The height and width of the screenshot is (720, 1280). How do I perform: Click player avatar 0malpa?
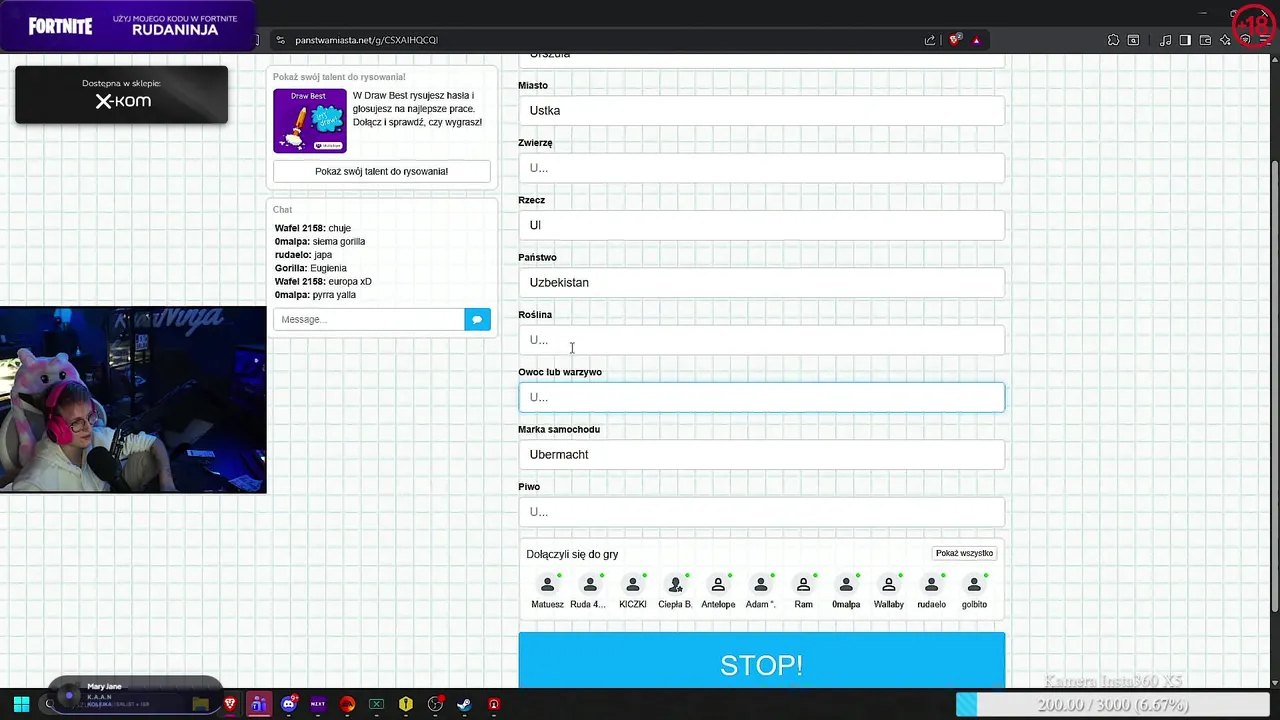(846, 585)
